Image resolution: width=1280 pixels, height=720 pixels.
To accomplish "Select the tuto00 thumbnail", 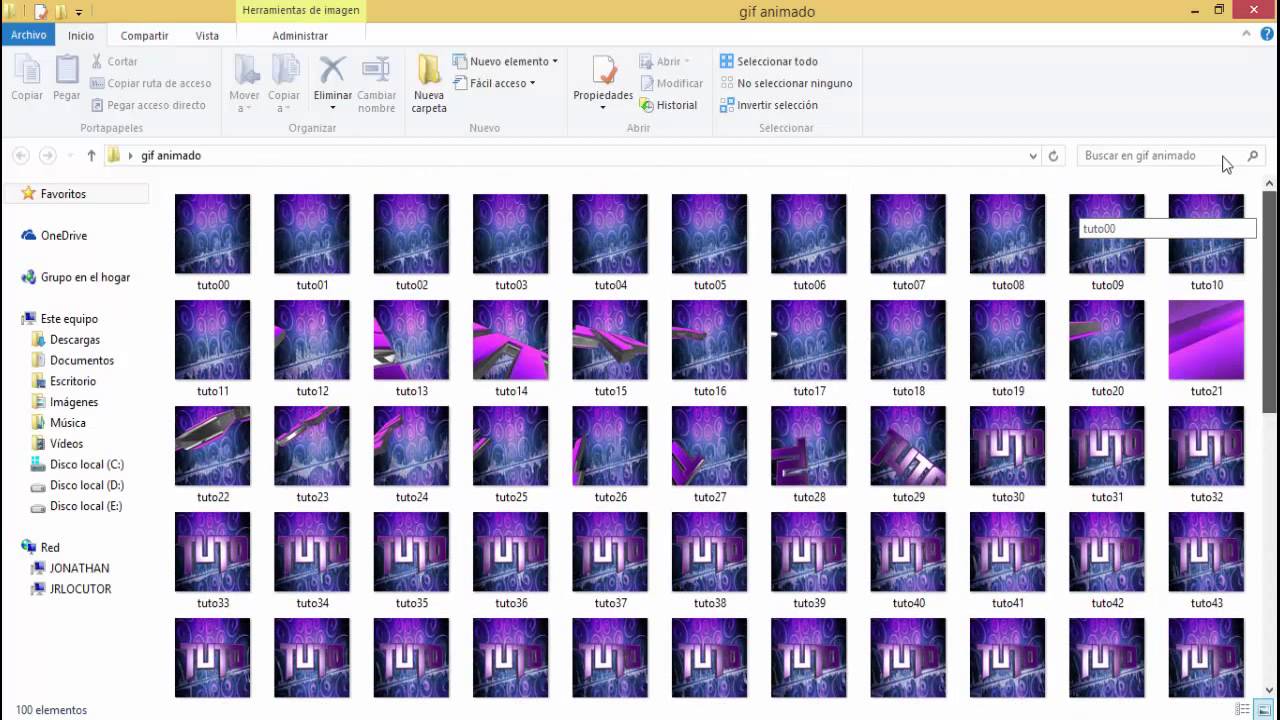I will coord(213,234).
